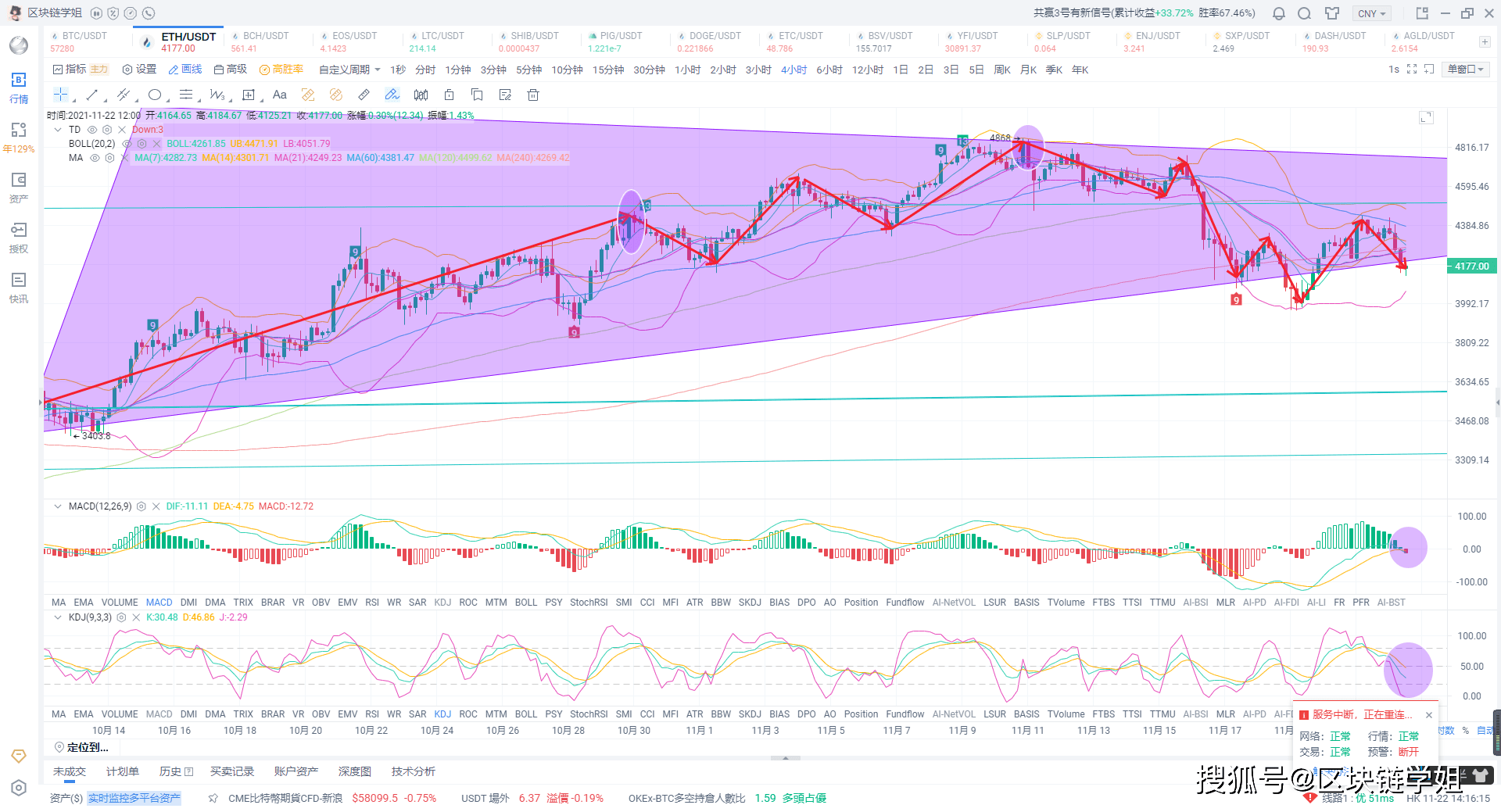Screen dimensions: 1501x812
Task: Select the 4小时 timeframe
Action: [x=794, y=70]
